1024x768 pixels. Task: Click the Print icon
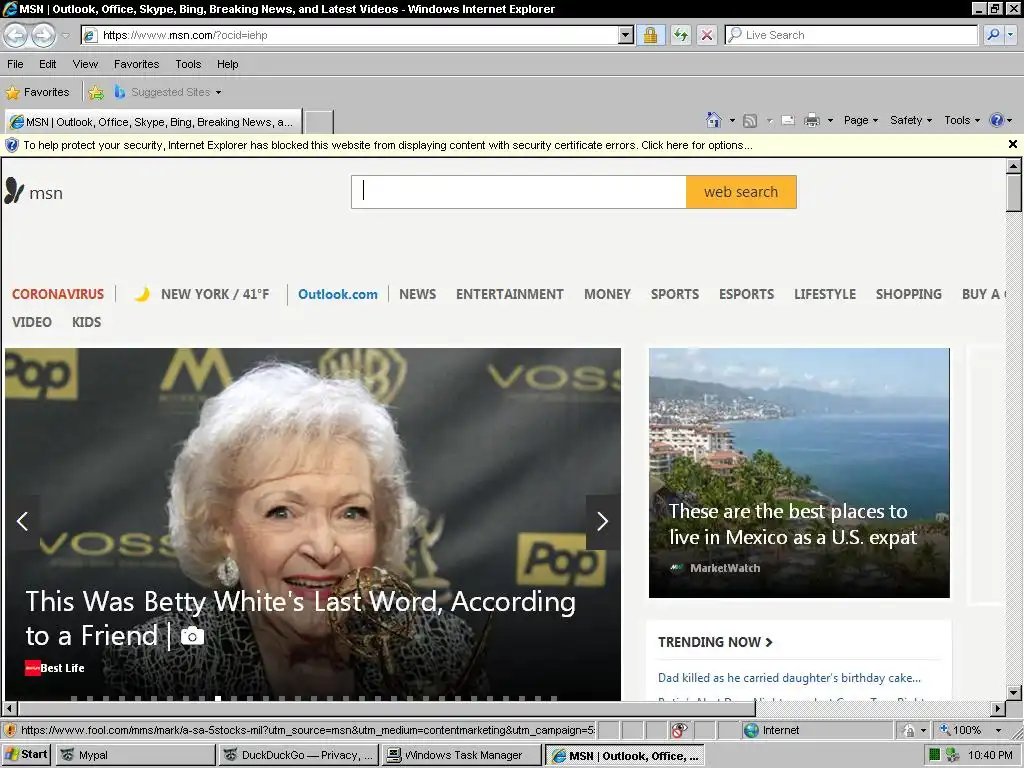pos(812,121)
